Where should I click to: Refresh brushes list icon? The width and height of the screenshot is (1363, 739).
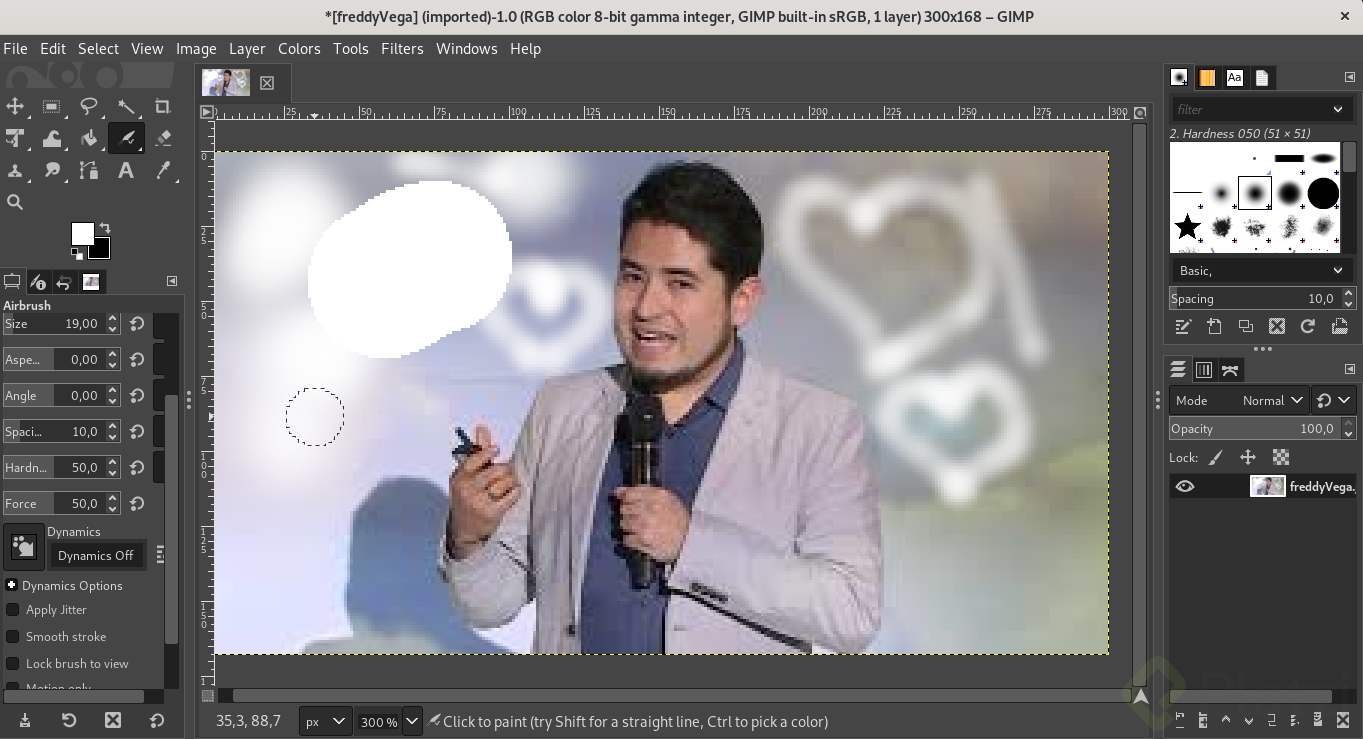tap(1307, 326)
